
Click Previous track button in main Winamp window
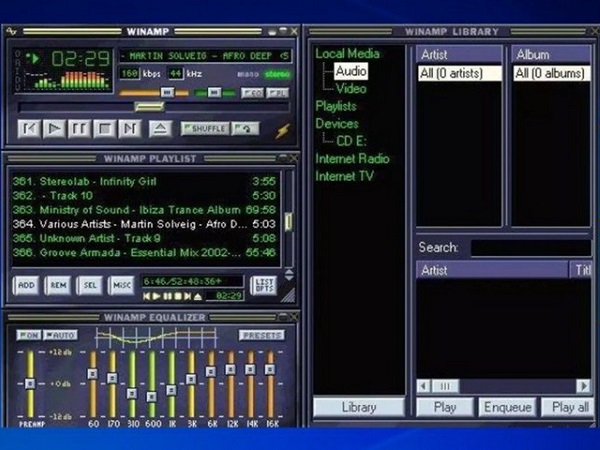[29, 129]
